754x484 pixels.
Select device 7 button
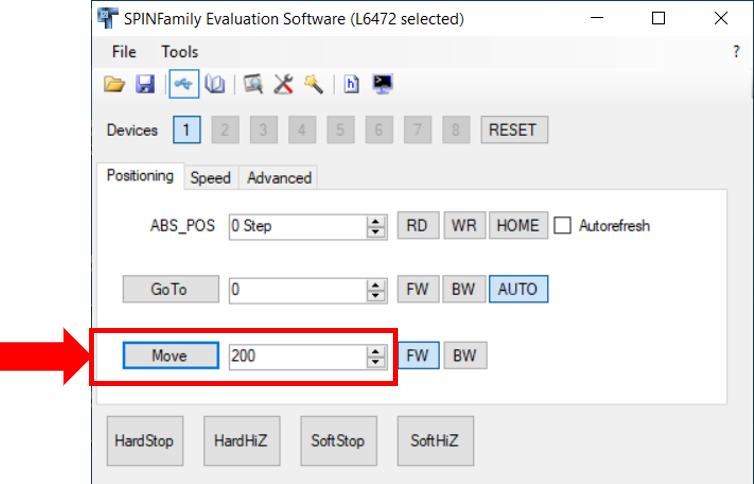[x=417, y=130]
